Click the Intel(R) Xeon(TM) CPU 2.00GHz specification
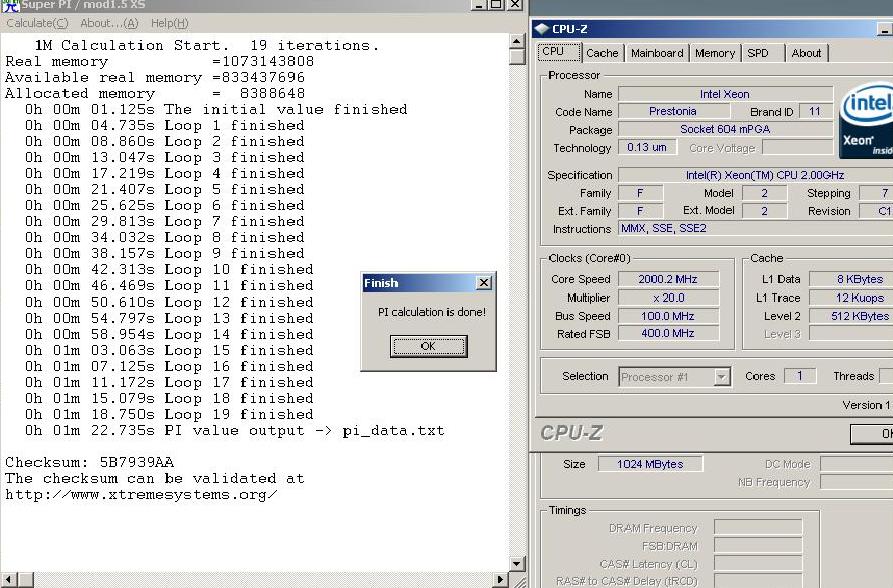This screenshot has height=588, width=893. (x=763, y=175)
